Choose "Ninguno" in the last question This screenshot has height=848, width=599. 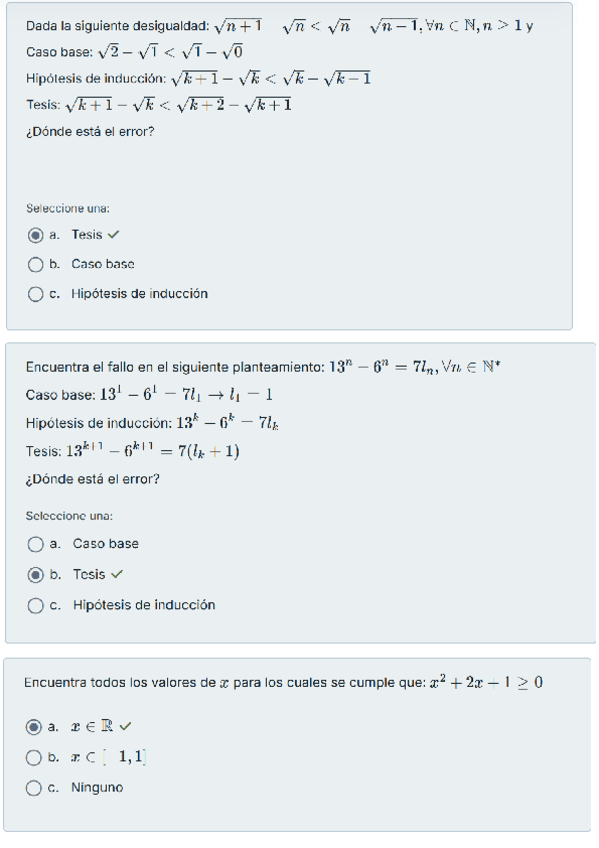[35, 787]
